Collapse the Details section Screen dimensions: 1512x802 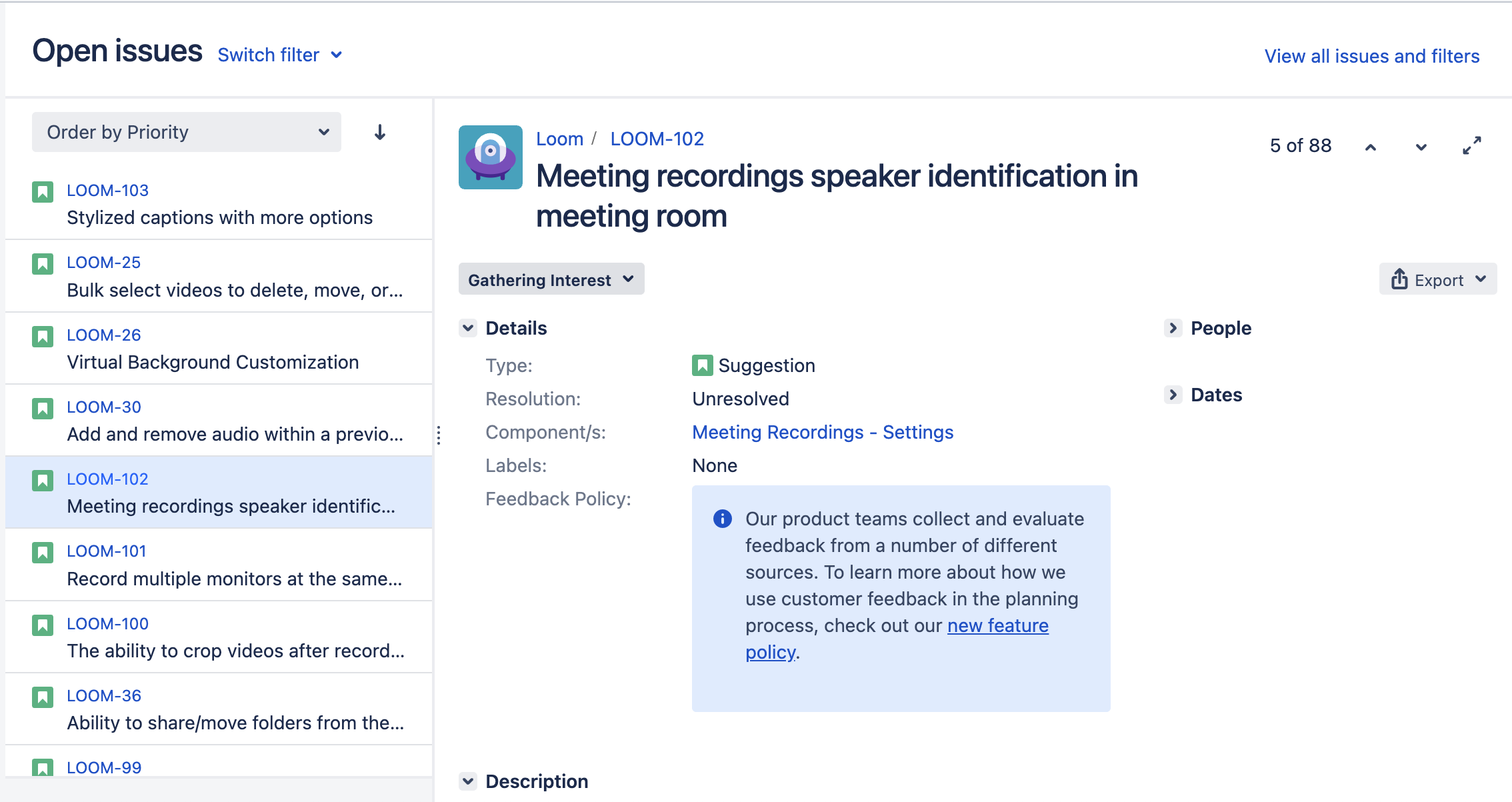pos(469,328)
